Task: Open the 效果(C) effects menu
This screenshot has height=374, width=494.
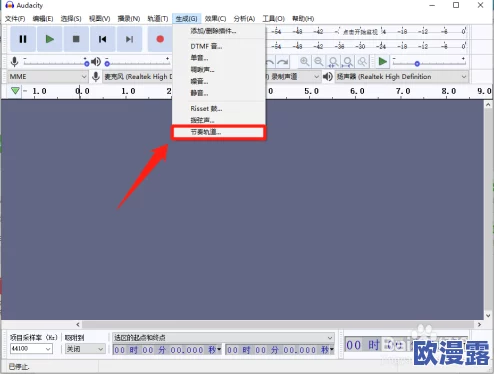Action: coord(215,19)
